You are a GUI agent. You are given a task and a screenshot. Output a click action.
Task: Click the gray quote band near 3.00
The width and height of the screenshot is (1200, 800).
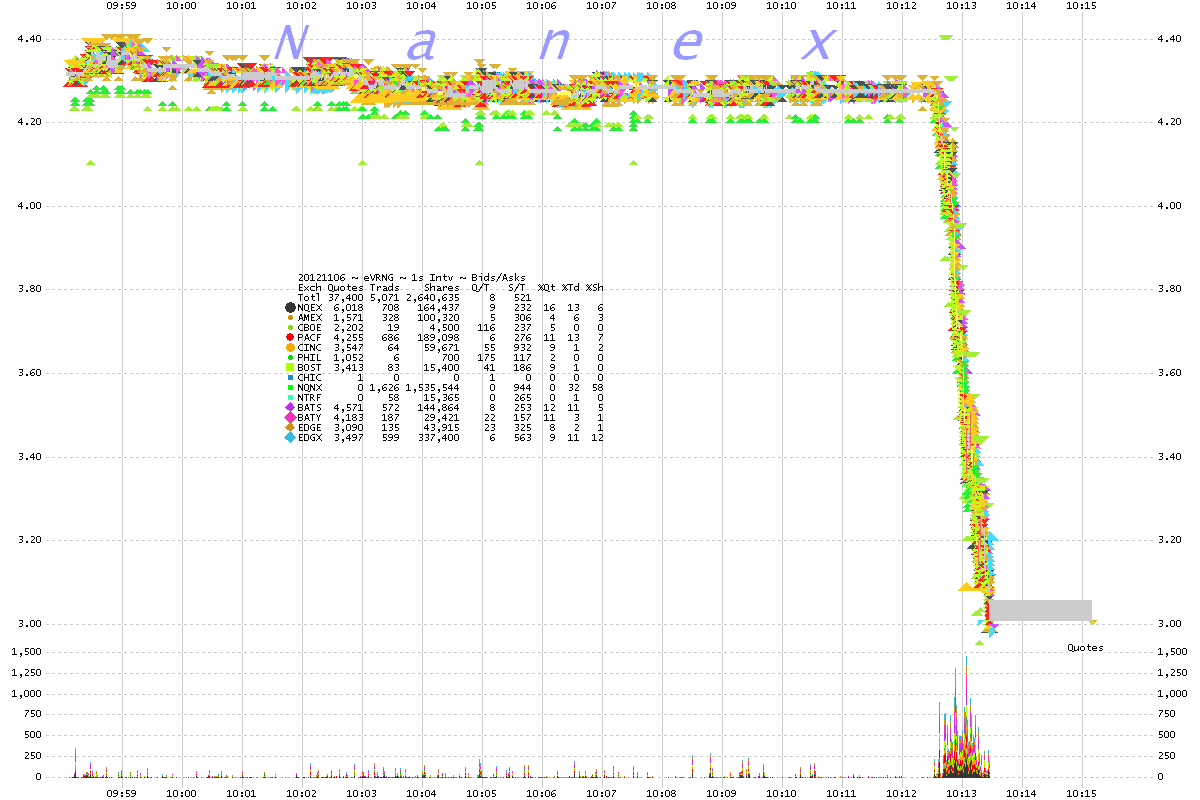[1040, 610]
